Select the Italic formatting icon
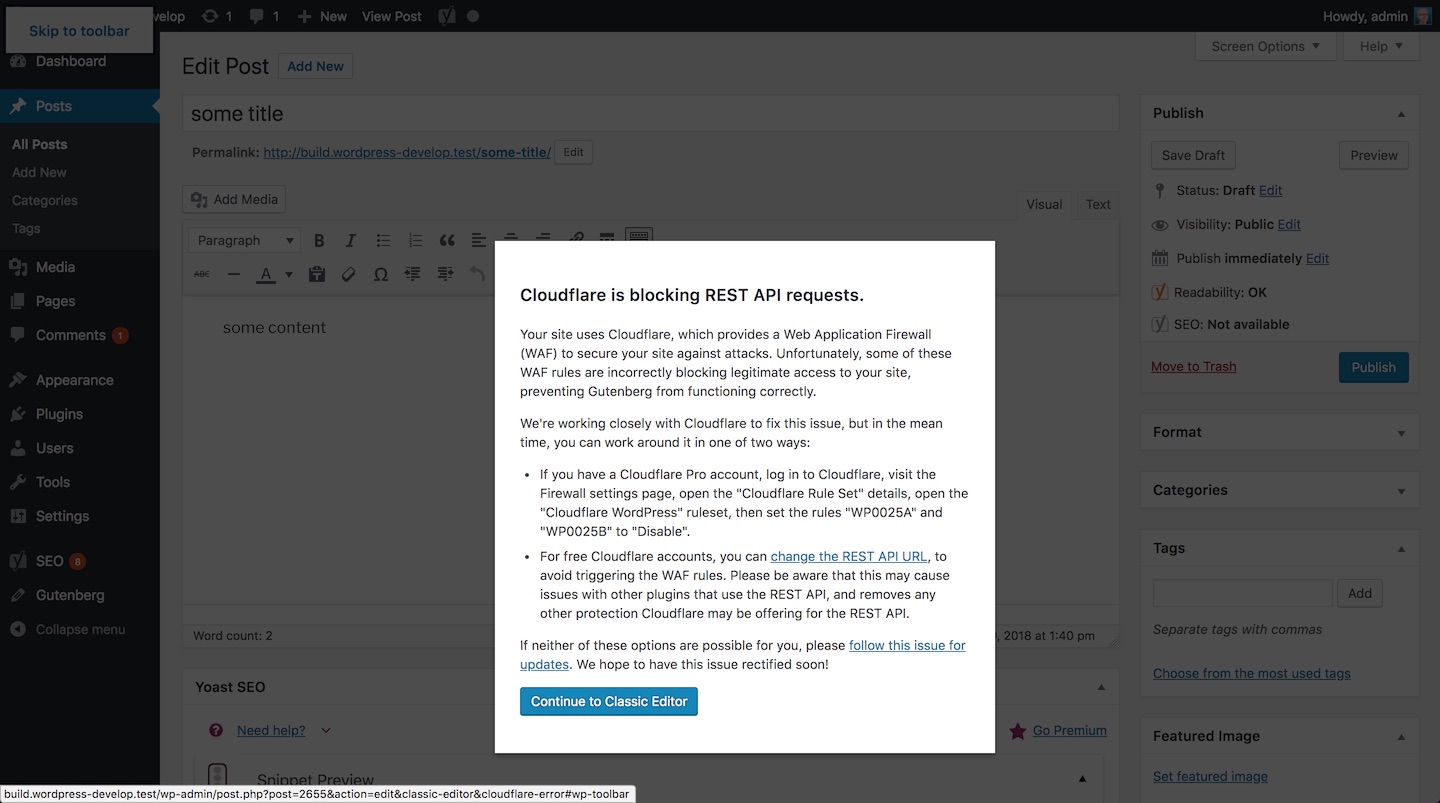1440x803 pixels. 351,240
